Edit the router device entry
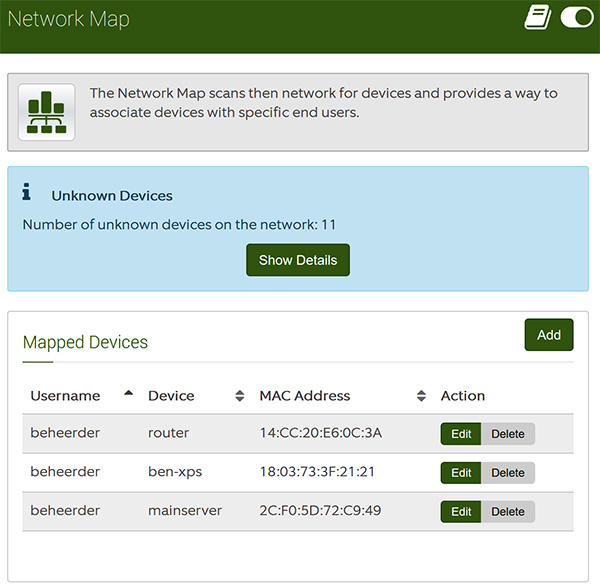The width and height of the screenshot is (600, 588). tap(461, 434)
